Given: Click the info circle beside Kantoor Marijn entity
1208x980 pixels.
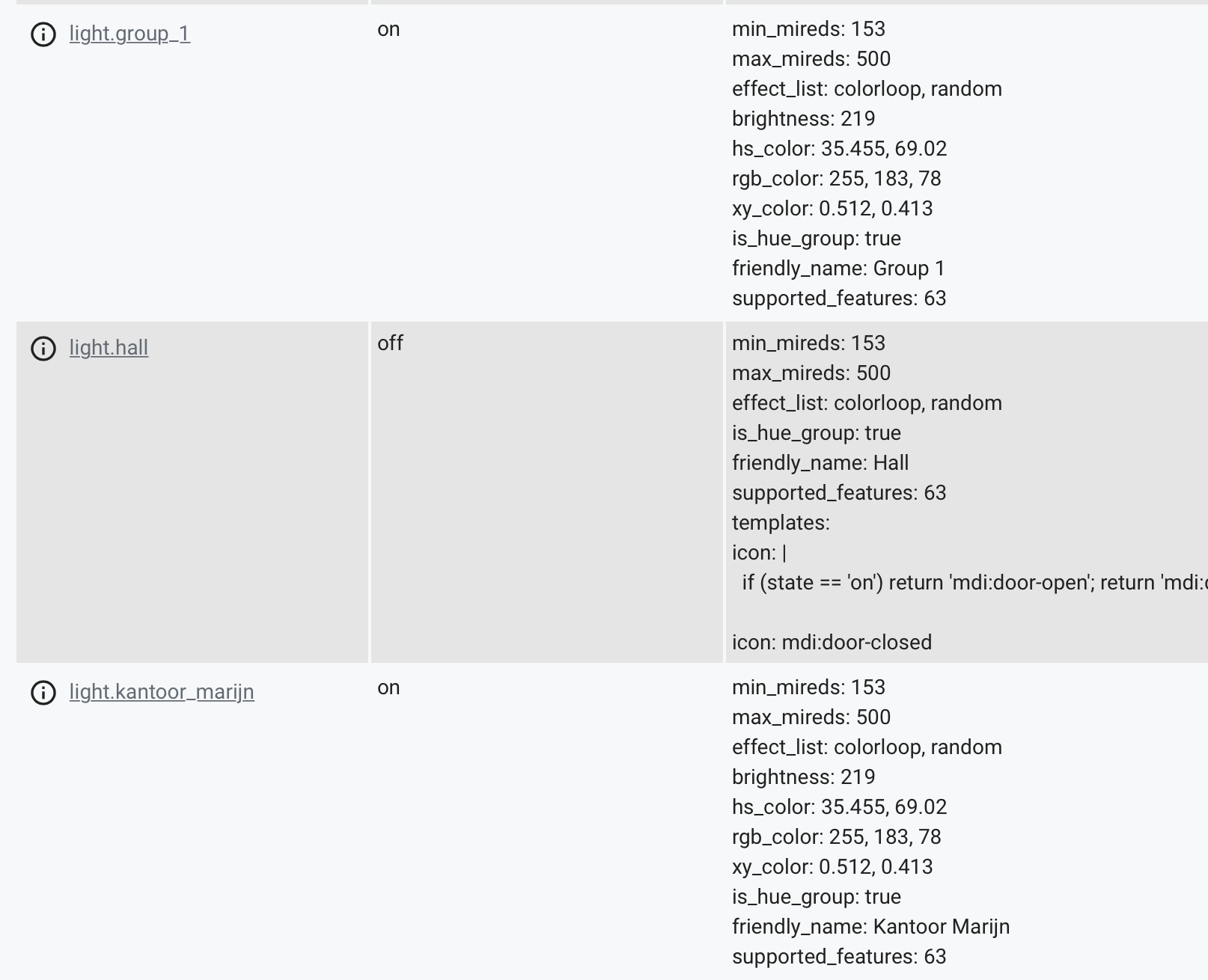Looking at the screenshot, I should 43,691.
